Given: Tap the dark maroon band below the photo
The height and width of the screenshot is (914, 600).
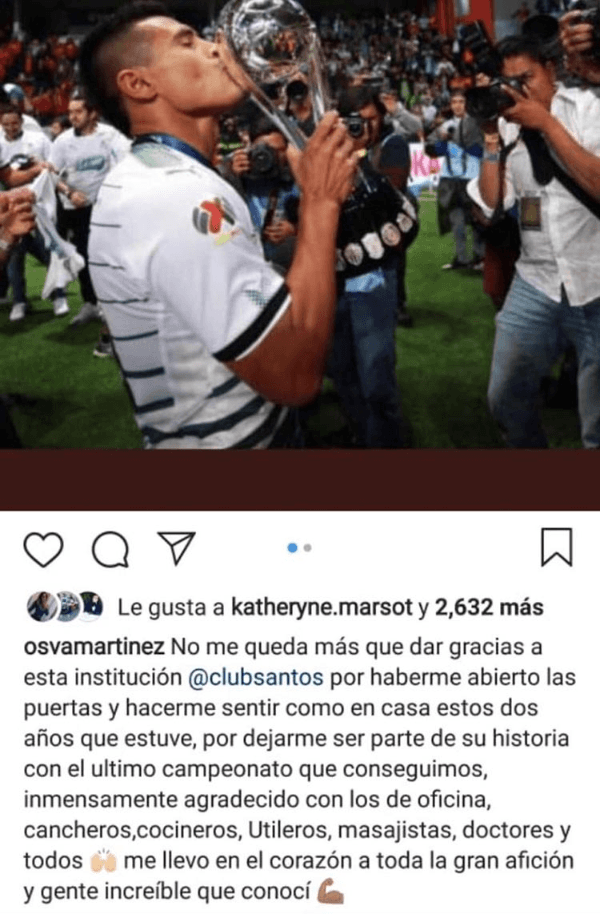Looking at the screenshot, I should (x=300, y=480).
